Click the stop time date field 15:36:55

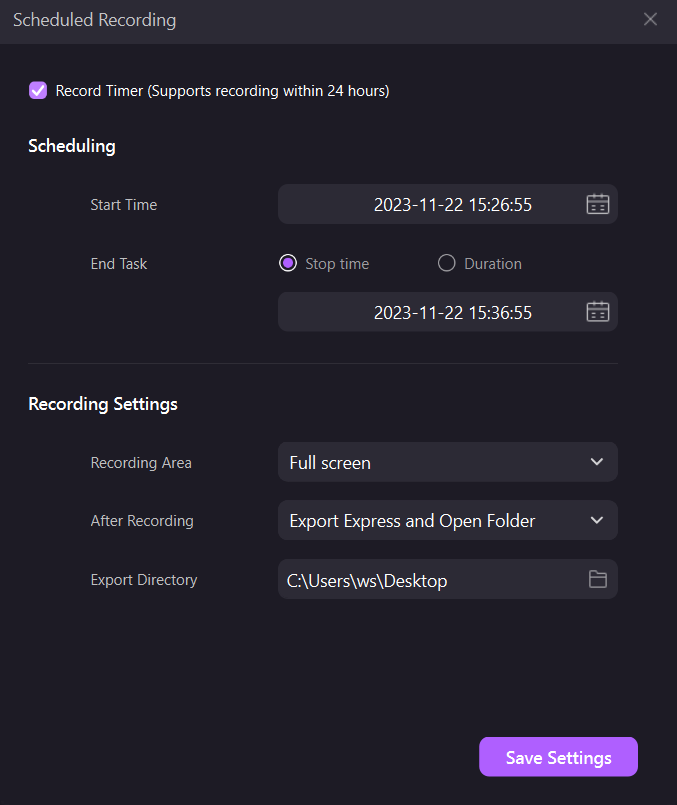[452, 312]
